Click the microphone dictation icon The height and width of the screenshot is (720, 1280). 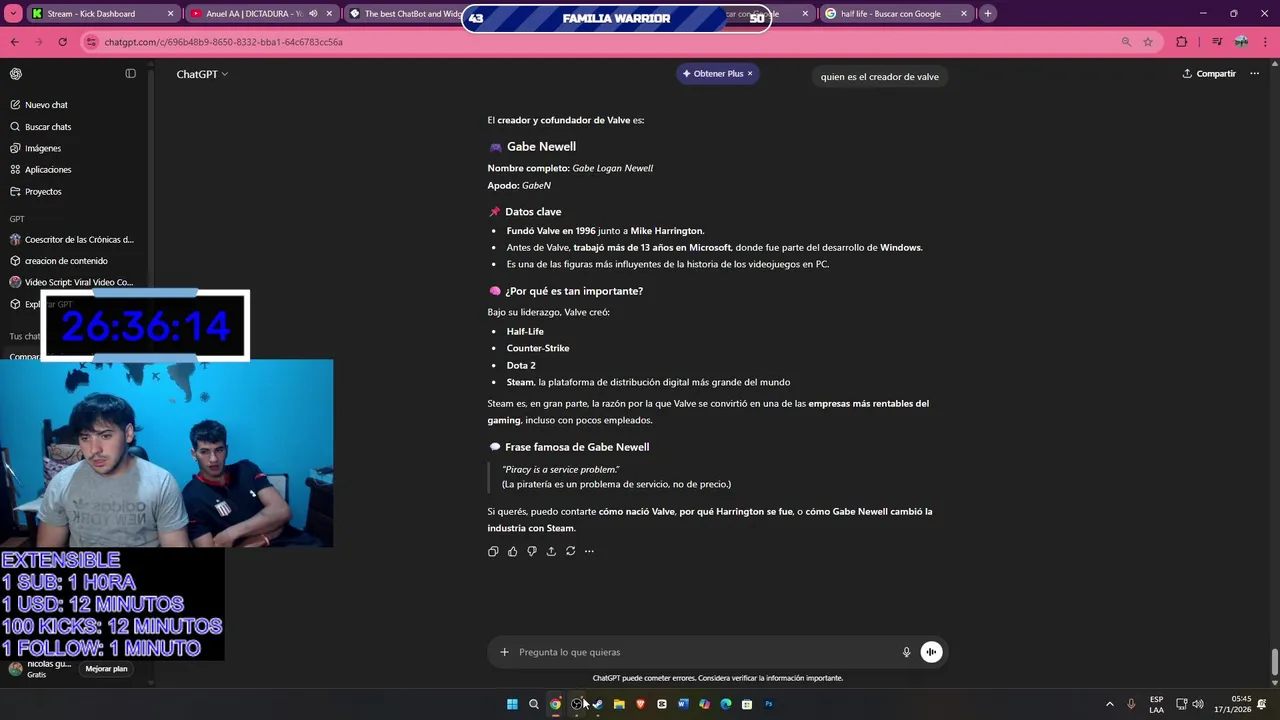906,652
